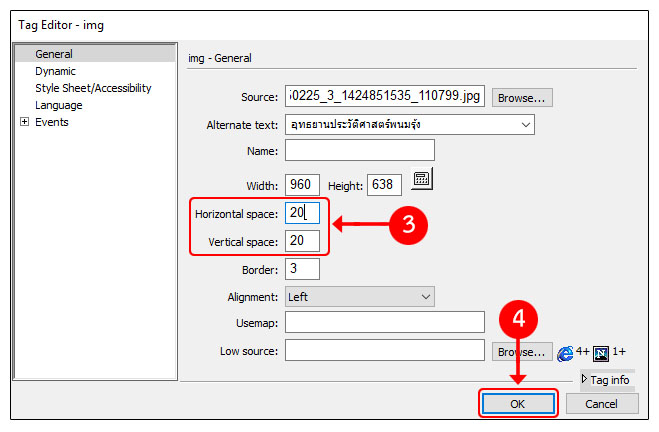
Task: Expand the Events tree node
Action: click(24, 122)
